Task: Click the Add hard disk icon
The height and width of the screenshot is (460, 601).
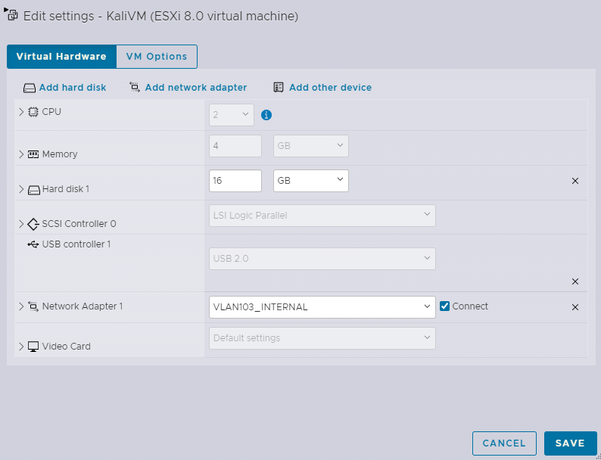Action: [x=30, y=88]
